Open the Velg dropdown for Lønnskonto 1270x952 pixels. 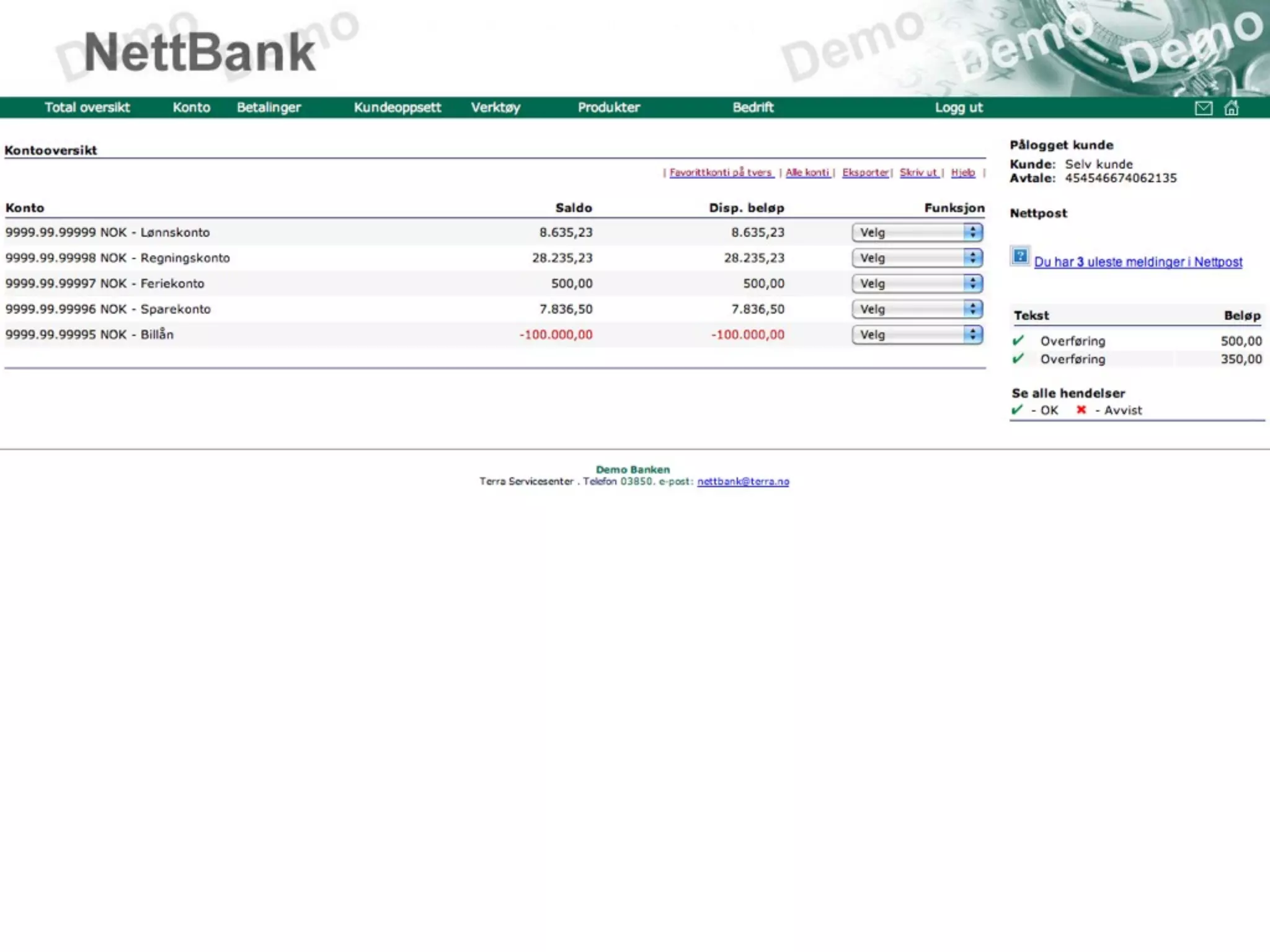point(917,232)
